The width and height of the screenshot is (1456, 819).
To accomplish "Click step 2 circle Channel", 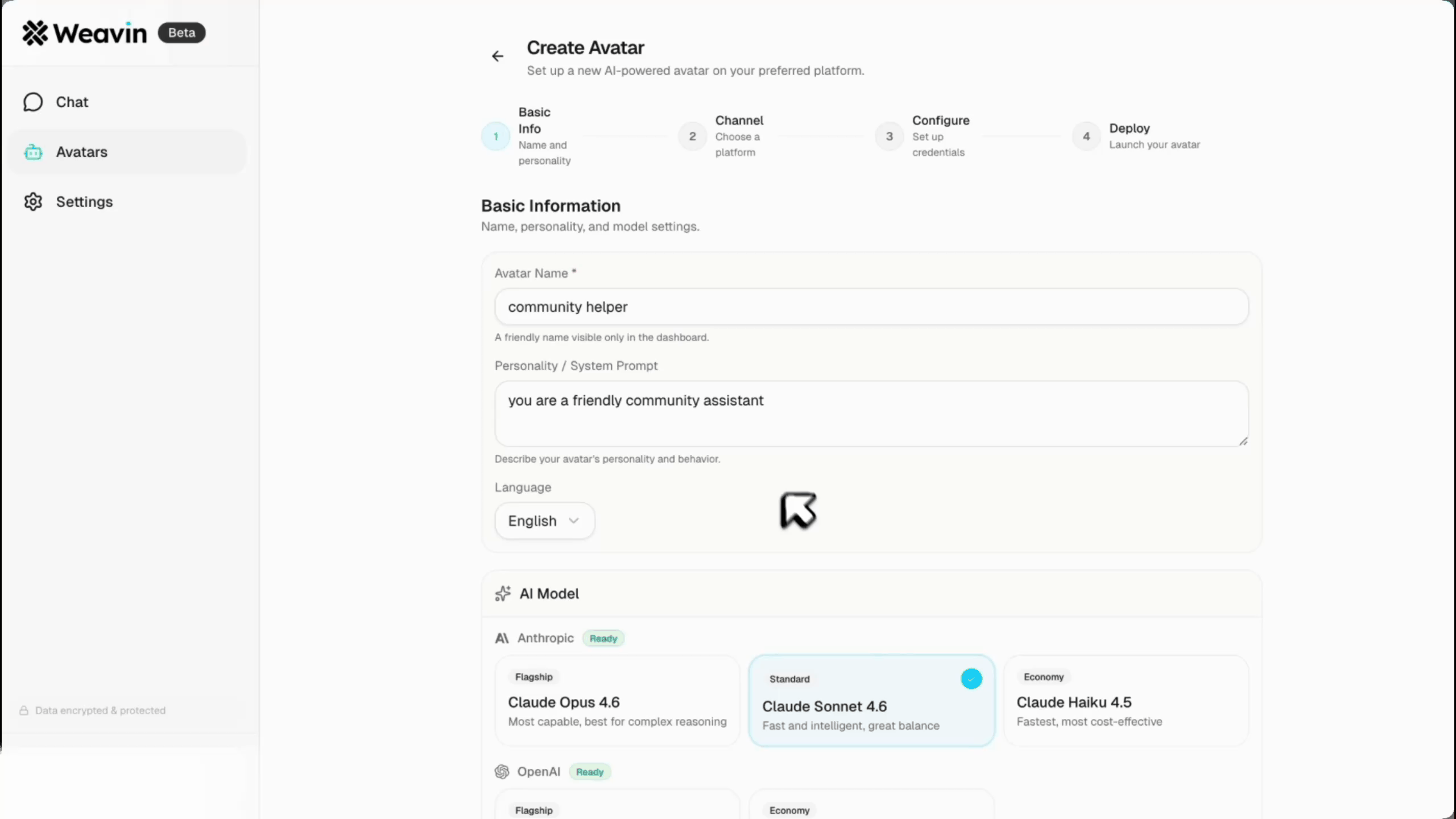I will (692, 136).
